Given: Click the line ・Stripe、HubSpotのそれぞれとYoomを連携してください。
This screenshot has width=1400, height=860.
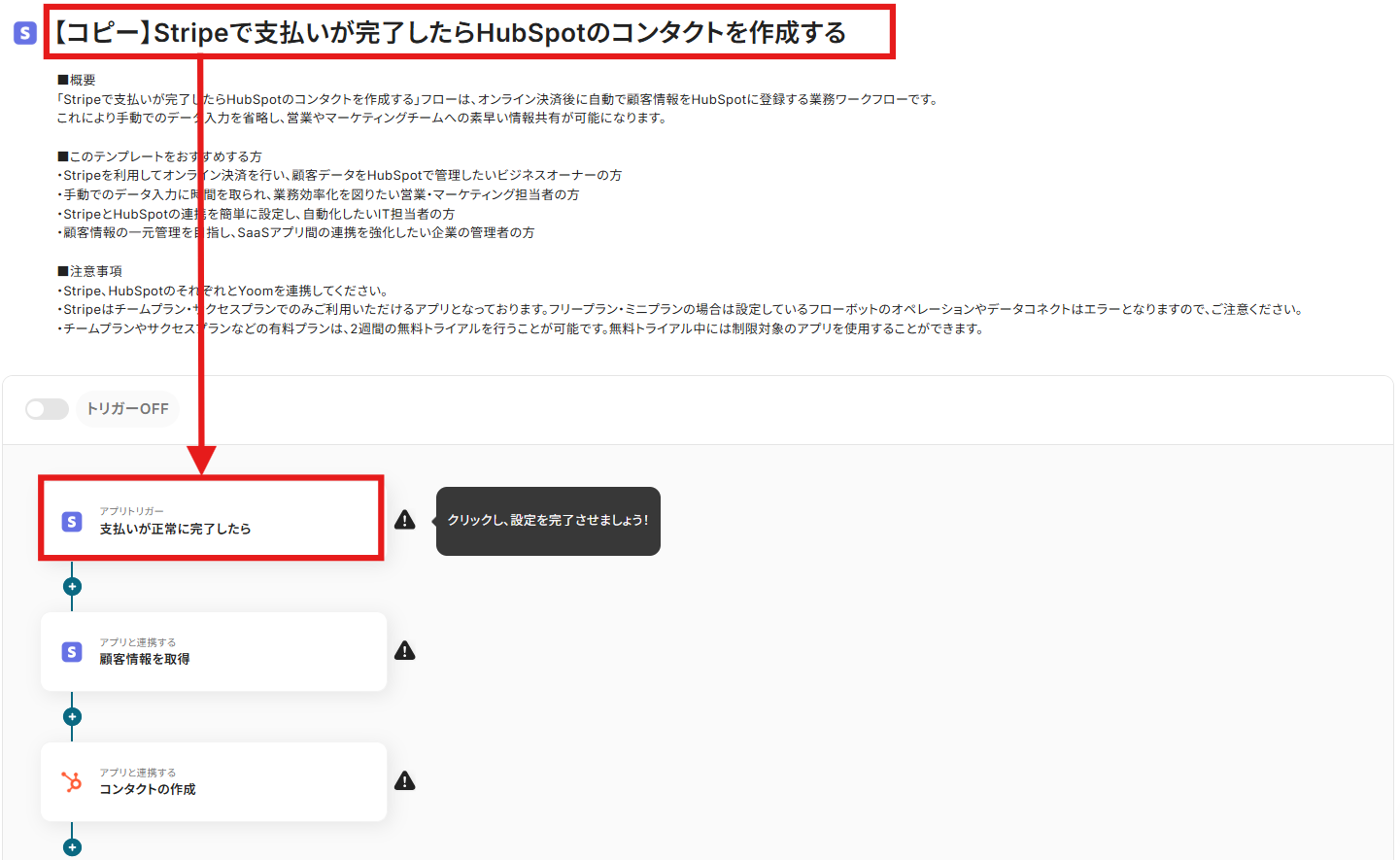Looking at the screenshot, I should pyautogui.click(x=223, y=291).
